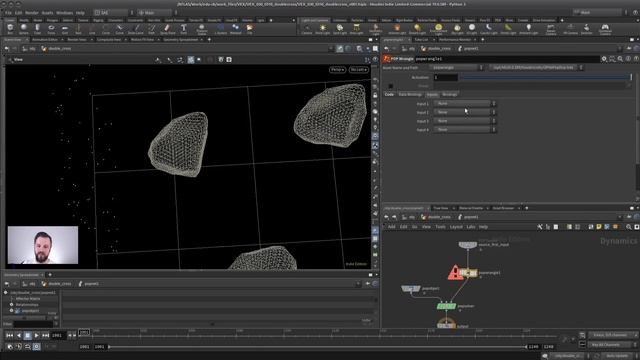Image resolution: width=640 pixels, height=360 pixels.
Task: Open the Asset Name popwrangle dropdown
Action: click(x=456, y=68)
